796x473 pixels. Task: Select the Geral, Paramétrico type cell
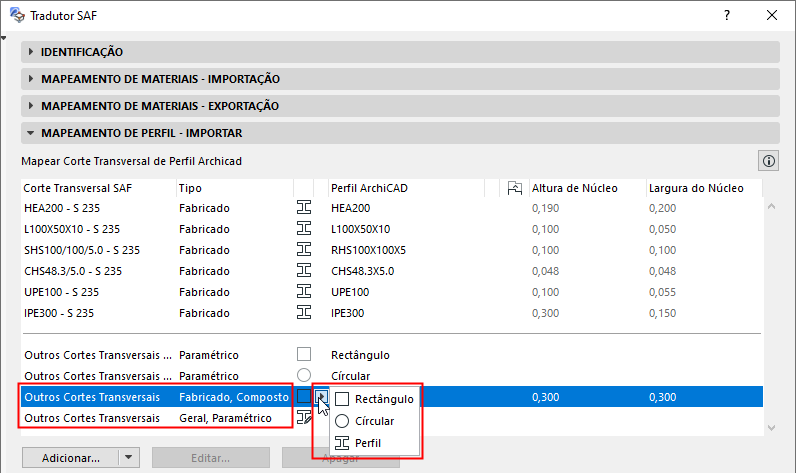pos(225,418)
